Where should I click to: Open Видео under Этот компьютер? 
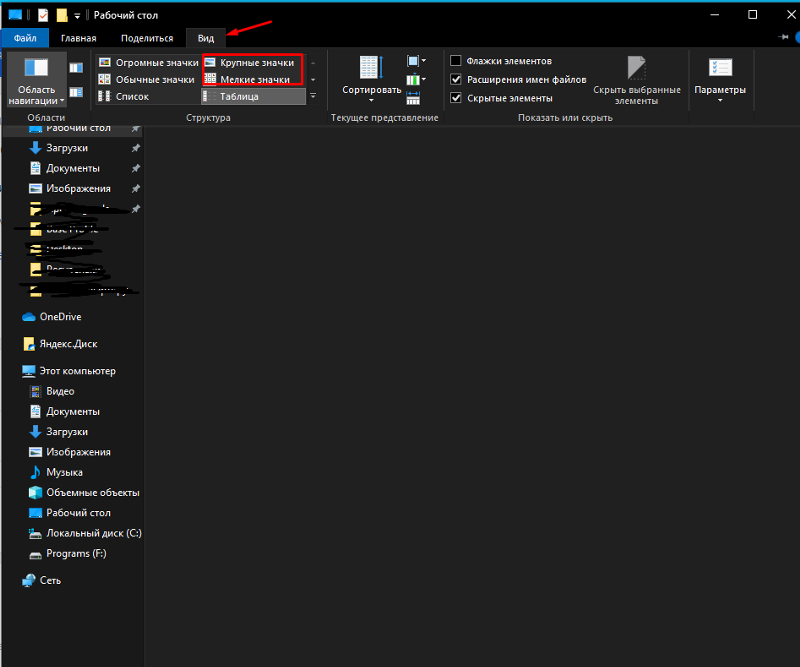[x=60, y=391]
